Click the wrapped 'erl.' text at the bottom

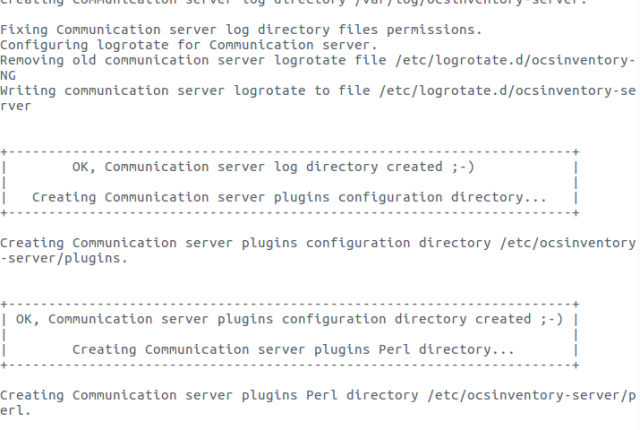pyautogui.click(x=16, y=410)
